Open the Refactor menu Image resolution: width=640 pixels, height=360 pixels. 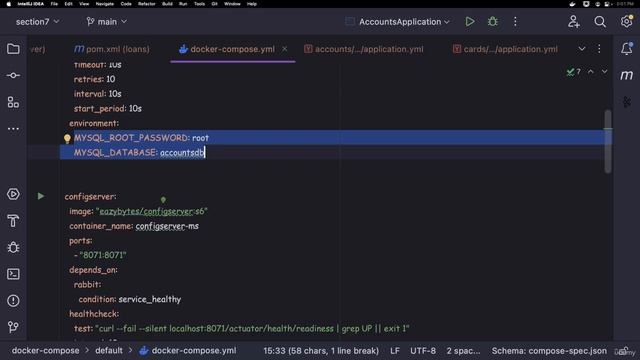click(147, 4)
